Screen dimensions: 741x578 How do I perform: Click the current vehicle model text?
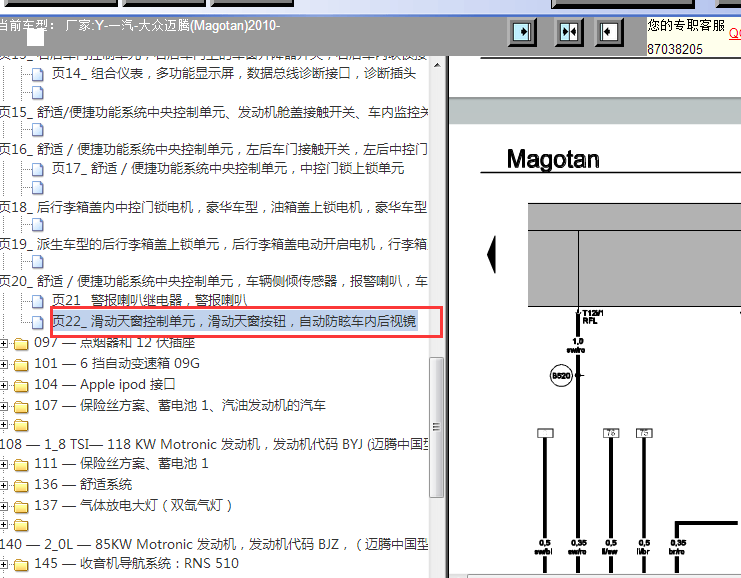click(140, 25)
